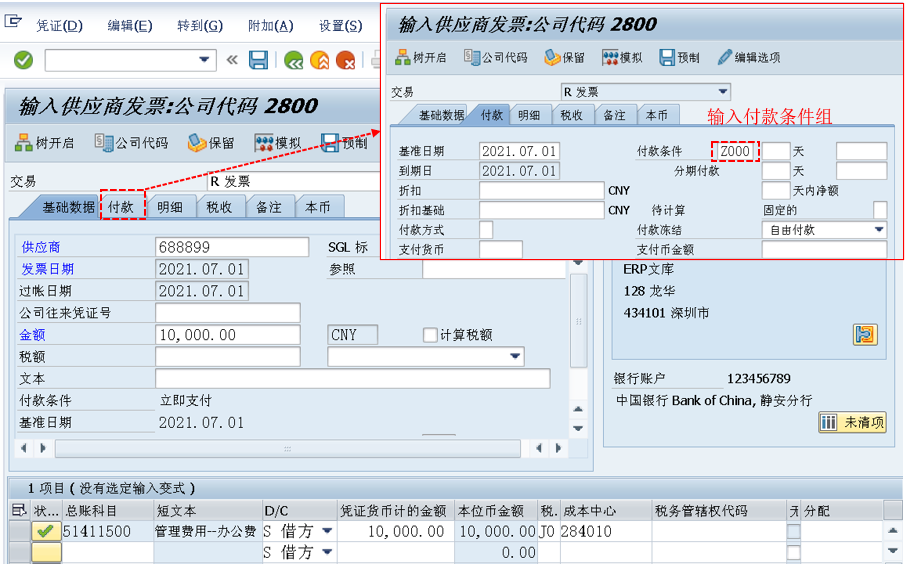Image resolution: width=912 pixels, height=569 pixels.
Task: Click the 总账科目 cell 51411500
Action: [107, 531]
